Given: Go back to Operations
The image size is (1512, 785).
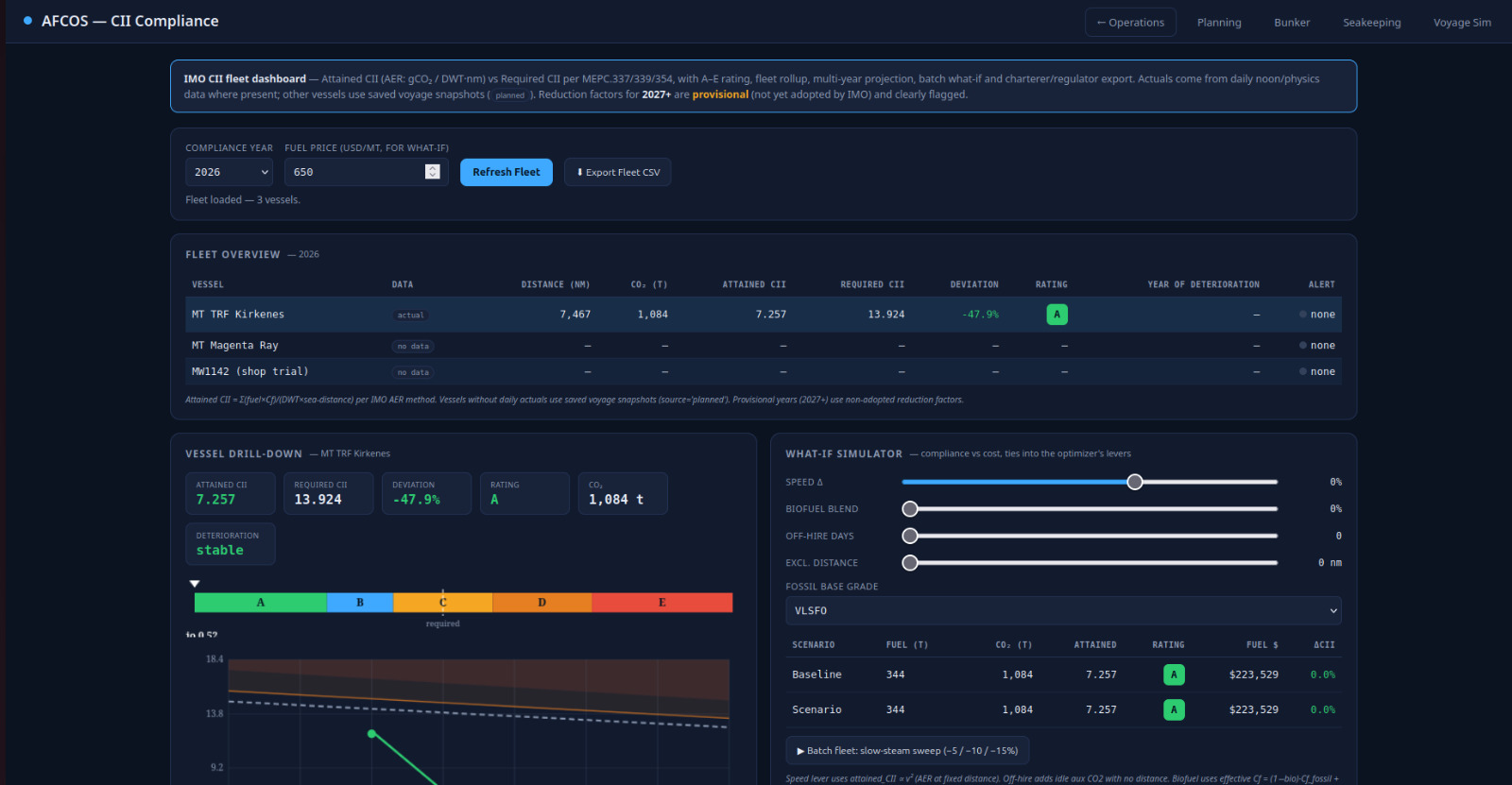Looking at the screenshot, I should pos(1130,22).
